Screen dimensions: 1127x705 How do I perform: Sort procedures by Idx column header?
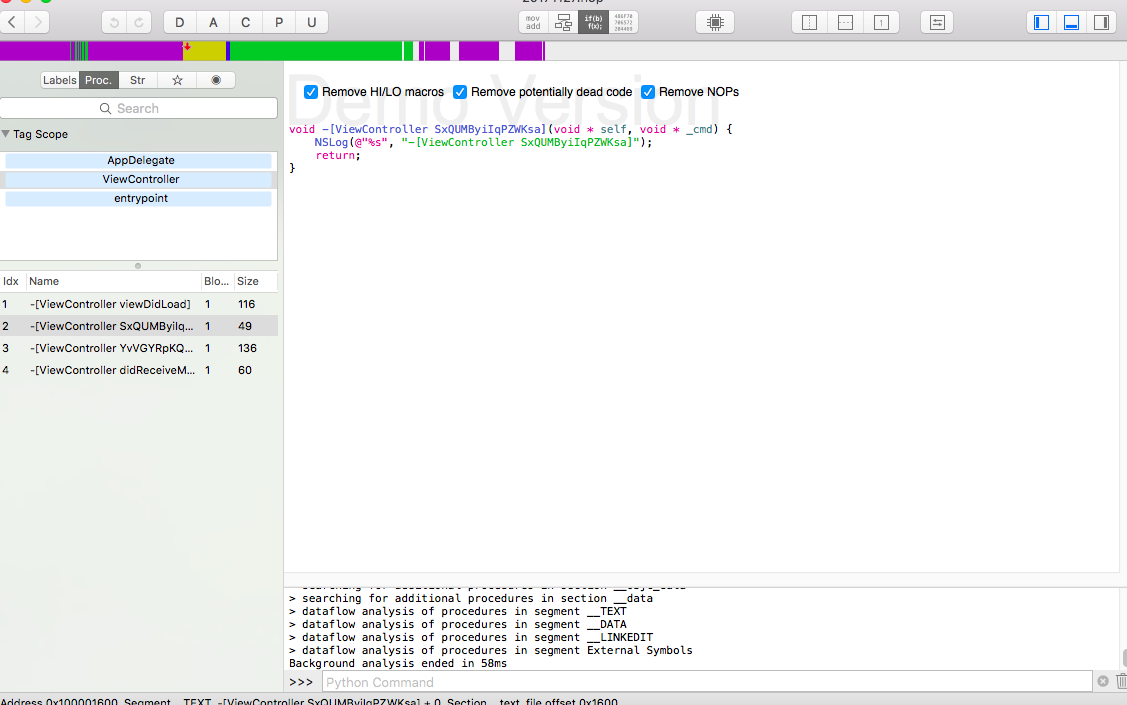(x=12, y=281)
